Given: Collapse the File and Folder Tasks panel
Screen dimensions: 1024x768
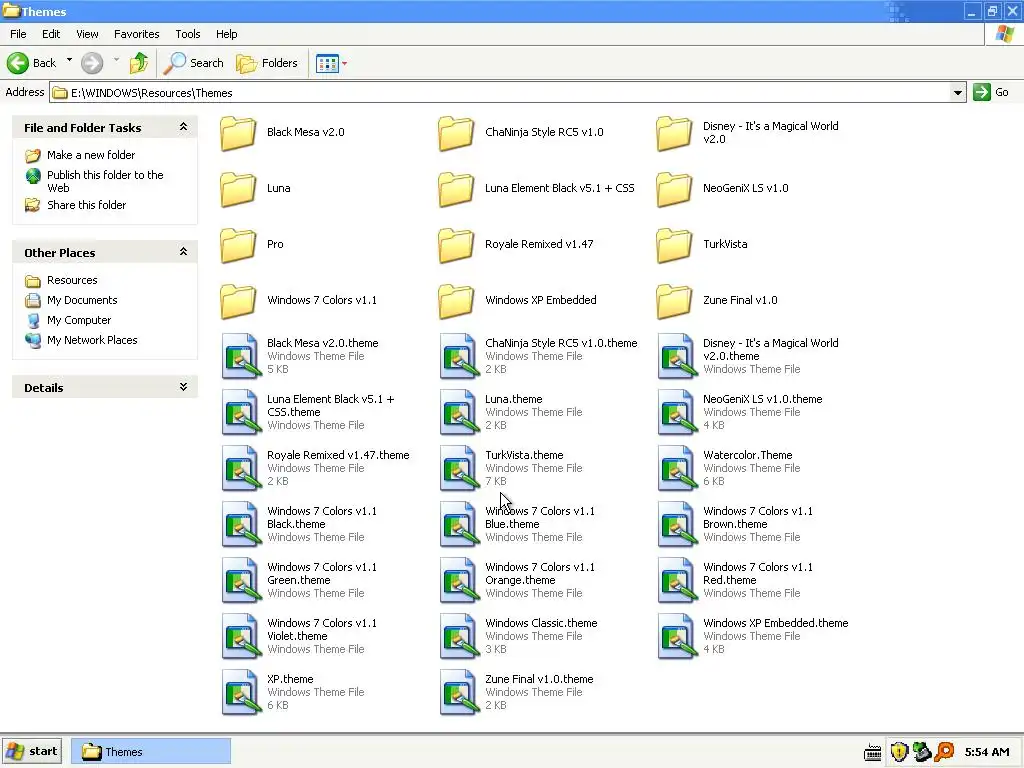Looking at the screenshot, I should point(184,127).
